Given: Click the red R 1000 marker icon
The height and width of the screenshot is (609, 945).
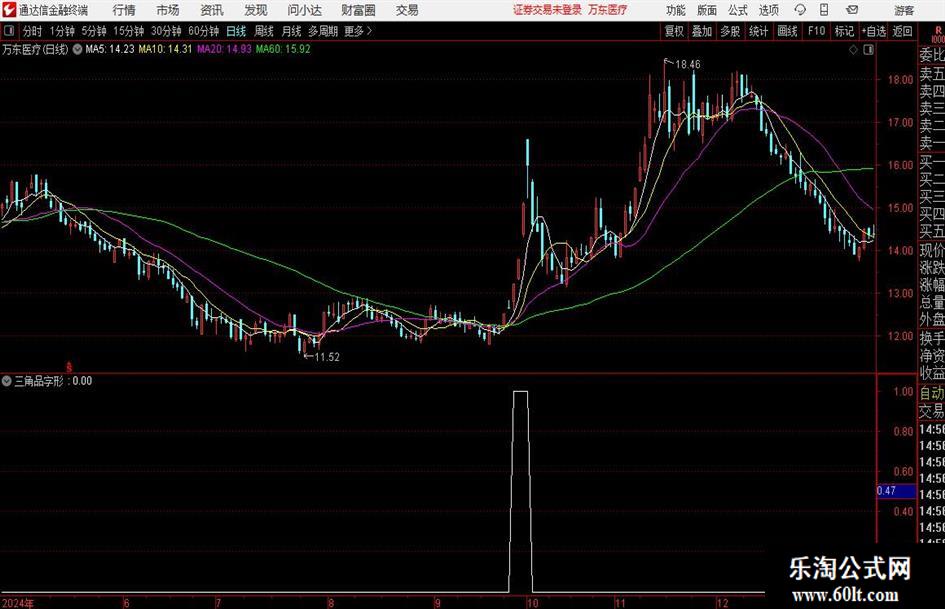Looking at the screenshot, I should tap(938, 34).
